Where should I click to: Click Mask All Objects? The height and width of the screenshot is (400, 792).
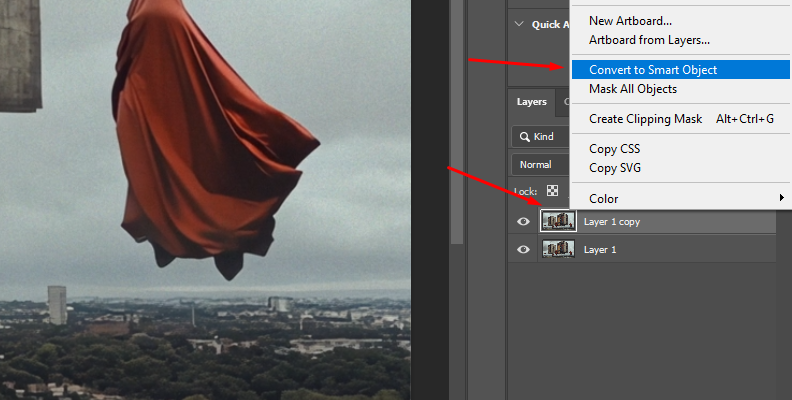pos(632,89)
